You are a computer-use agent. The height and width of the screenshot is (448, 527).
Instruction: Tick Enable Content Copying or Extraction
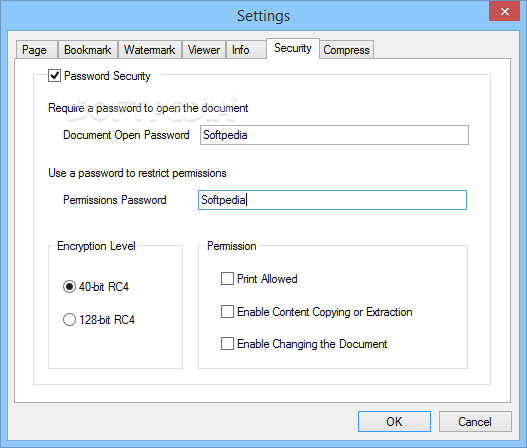[227, 312]
